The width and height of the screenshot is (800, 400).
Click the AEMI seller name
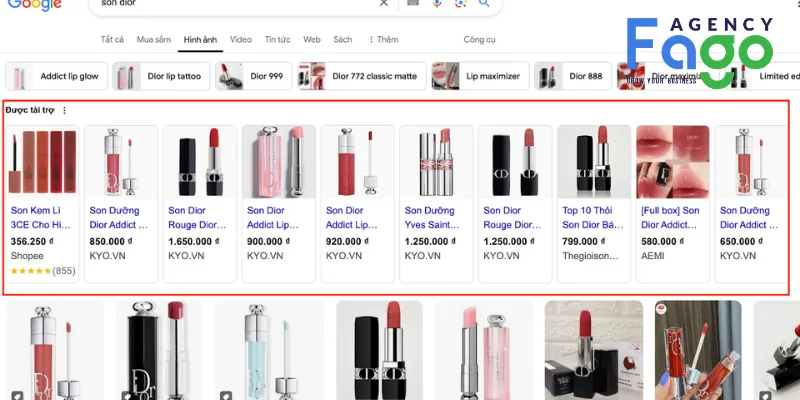pyautogui.click(x=653, y=256)
